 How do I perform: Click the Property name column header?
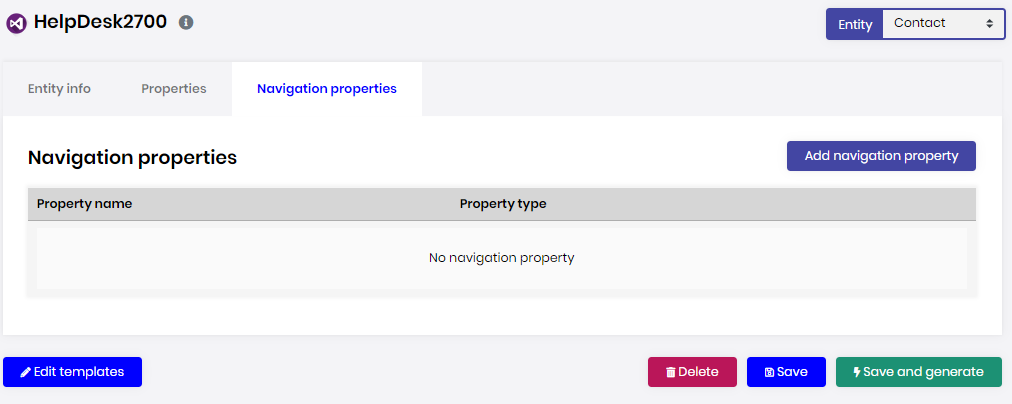pos(85,204)
